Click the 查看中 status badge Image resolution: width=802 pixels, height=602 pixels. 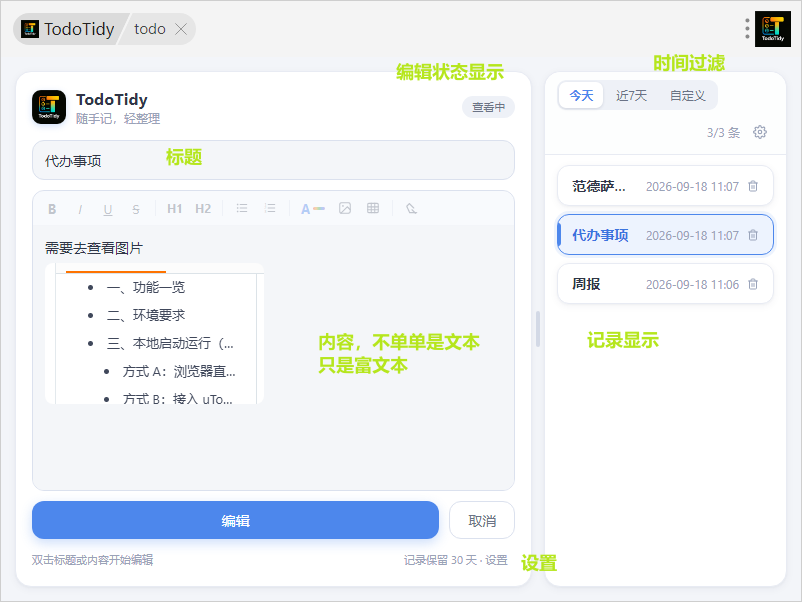(488, 107)
